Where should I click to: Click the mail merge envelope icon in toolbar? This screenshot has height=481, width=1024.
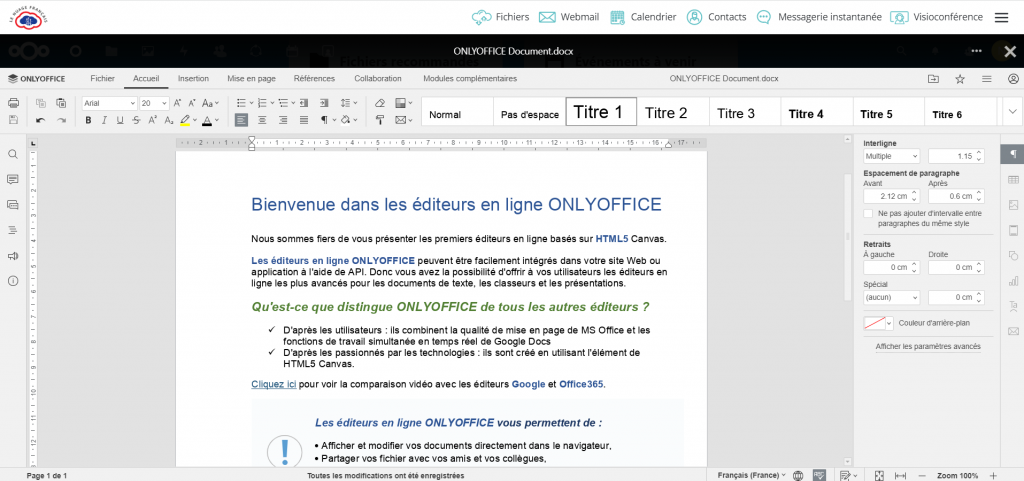(401, 120)
